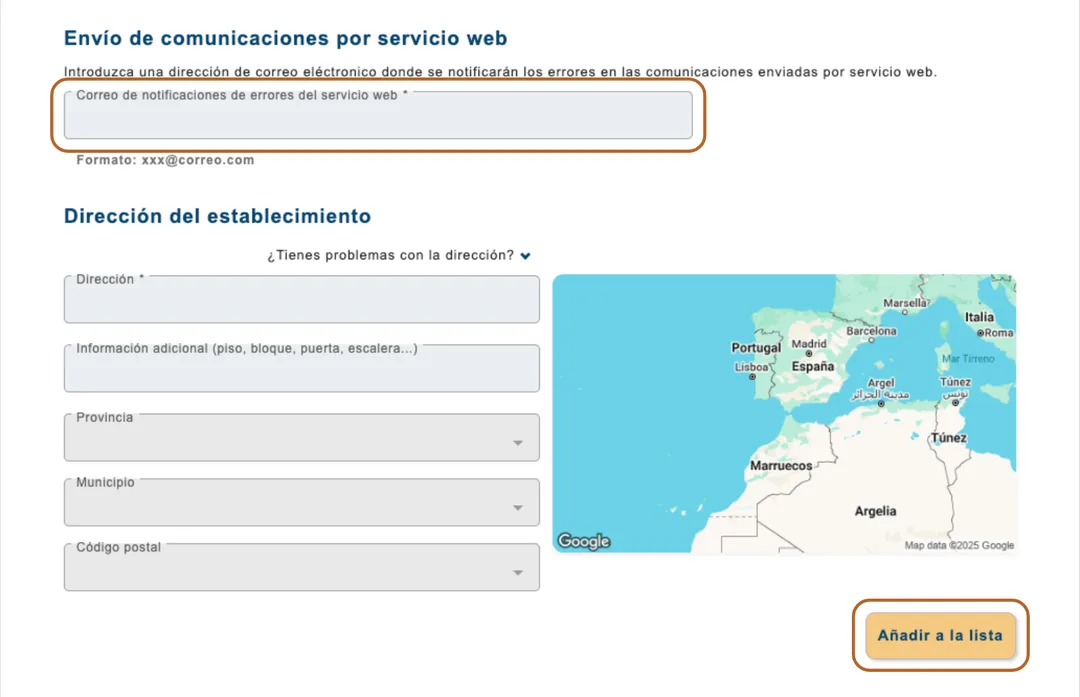Click the Google logo on the map

pyautogui.click(x=584, y=541)
